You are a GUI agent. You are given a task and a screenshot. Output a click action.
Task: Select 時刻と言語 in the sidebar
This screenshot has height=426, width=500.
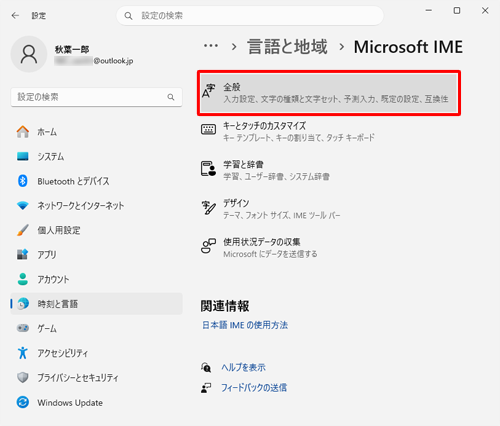97,304
